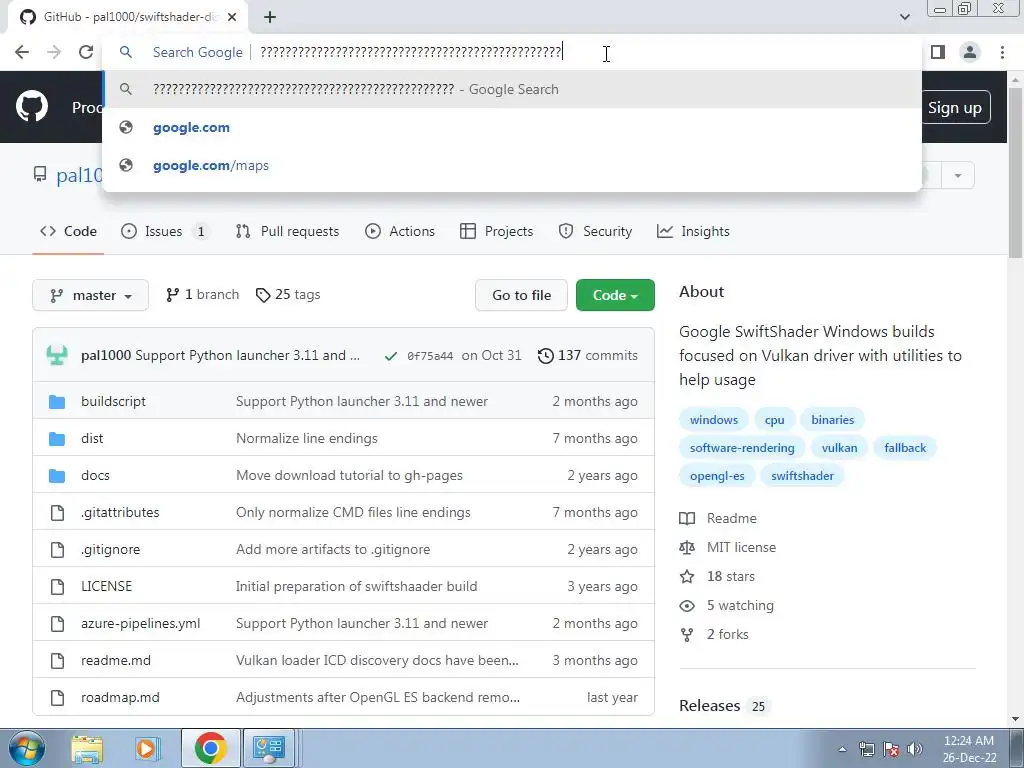Viewport: 1024px width, 768px height.
Task: Click pal1000 author avatar in commit row
Action: tap(57, 355)
